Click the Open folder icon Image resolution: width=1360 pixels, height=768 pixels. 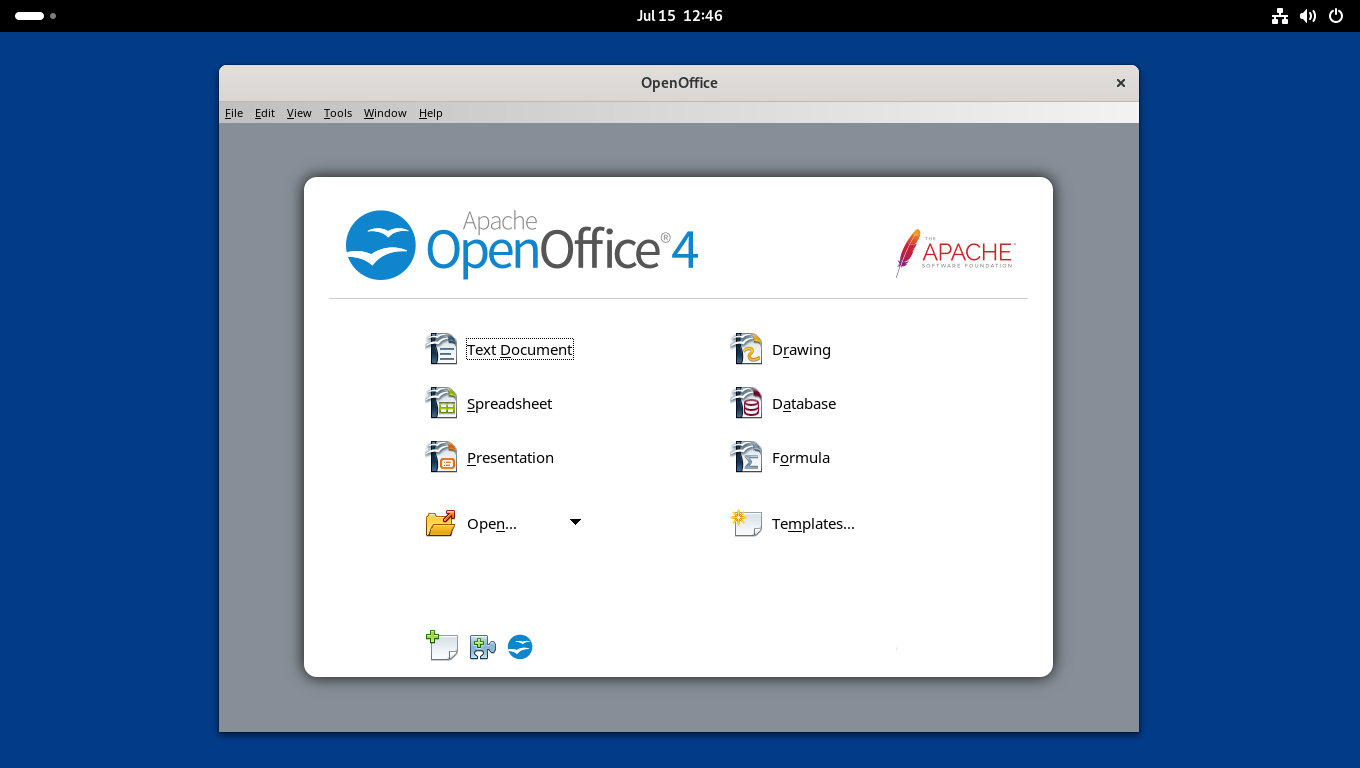tap(441, 523)
